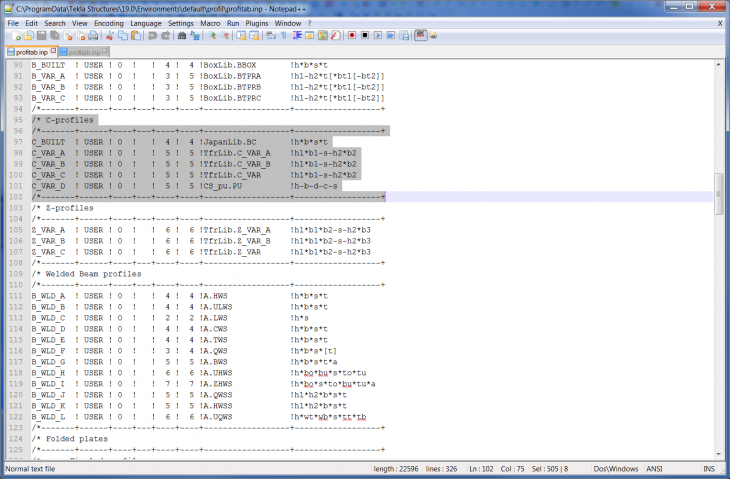The height and width of the screenshot is (479, 730).
Task: Click the Cut toolbar icon
Action: click(x=109, y=36)
